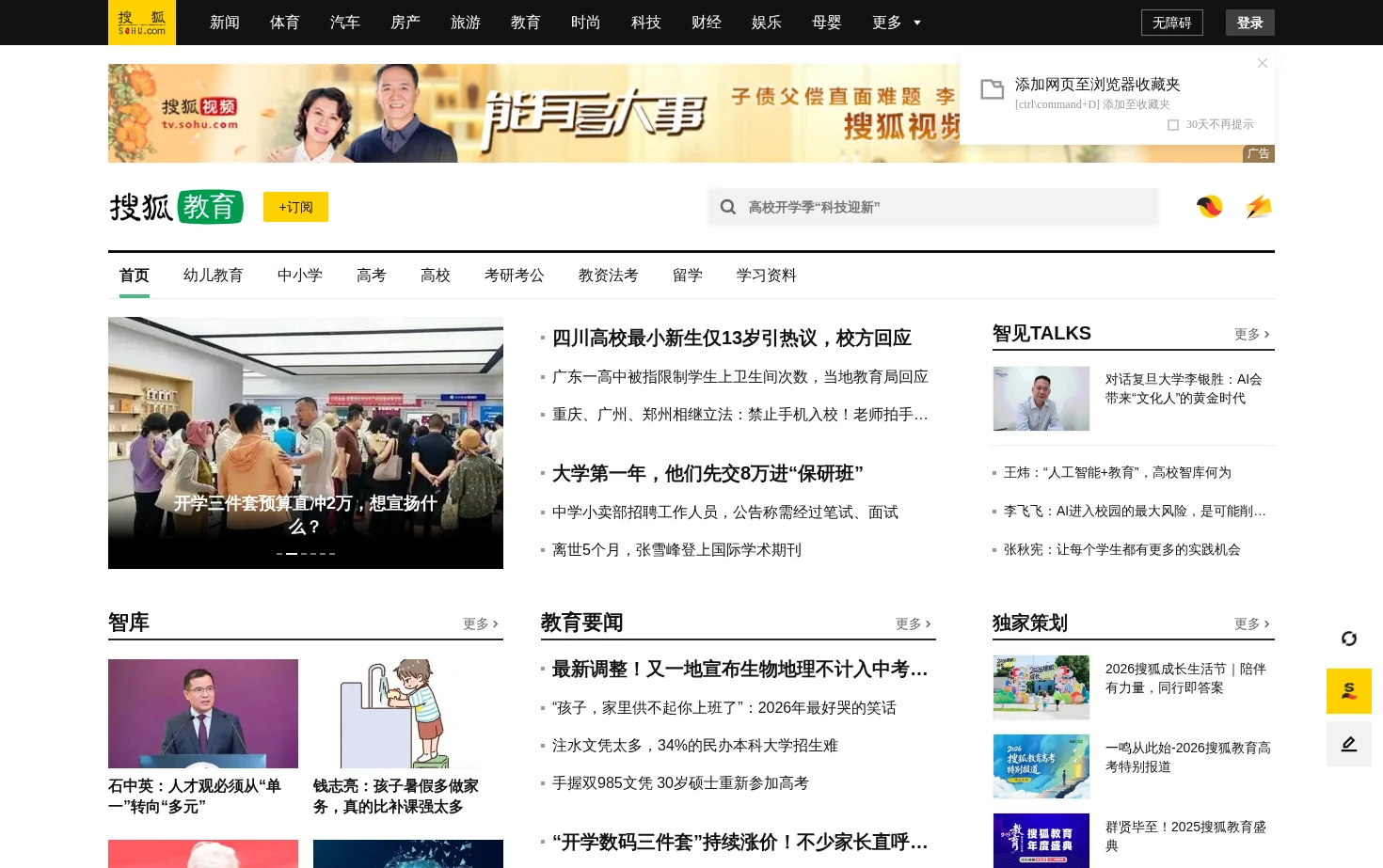The image size is (1383, 868).
Task: Open the Sohu News app icon beside search
Action: pyautogui.click(x=1210, y=207)
